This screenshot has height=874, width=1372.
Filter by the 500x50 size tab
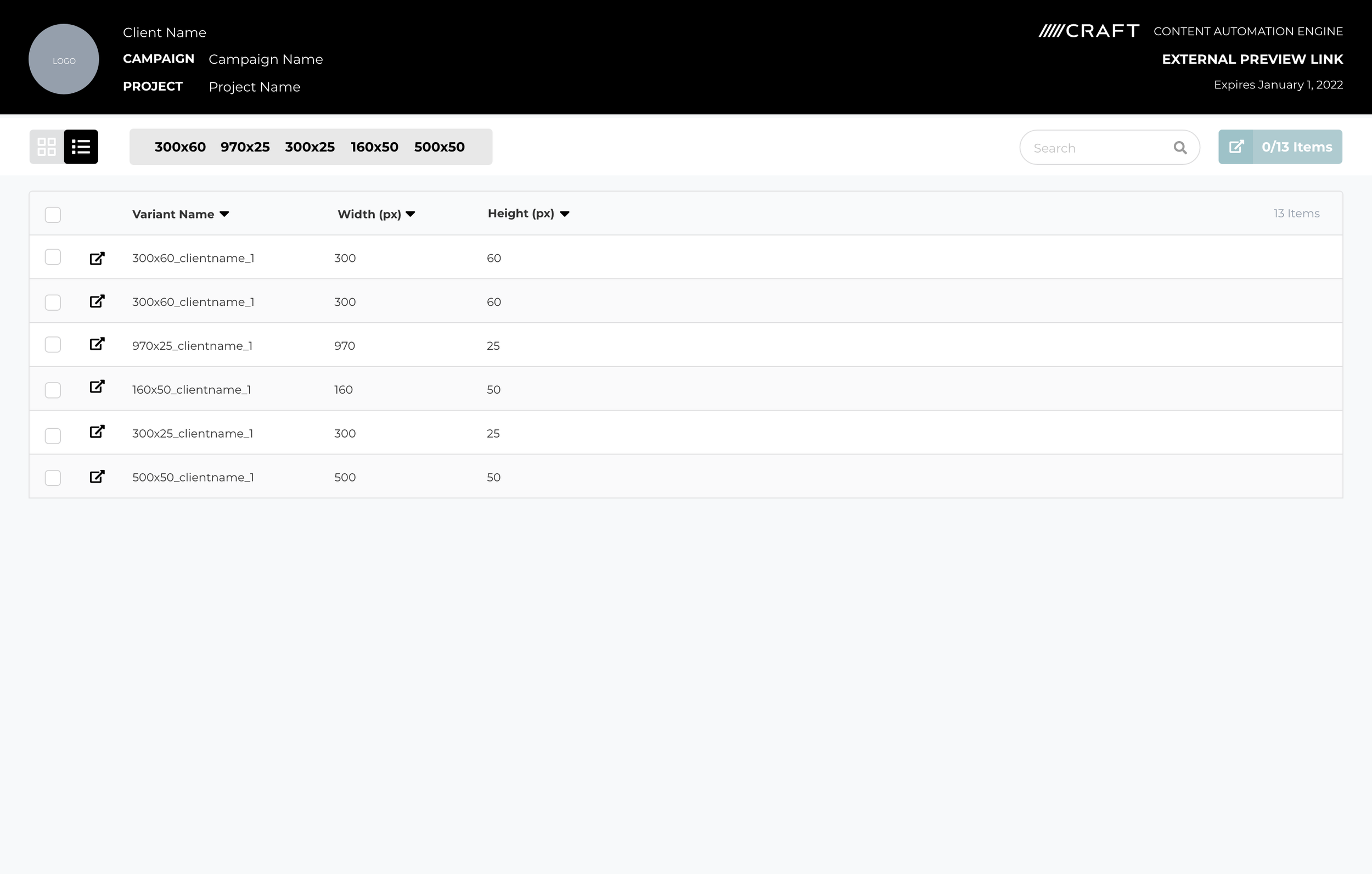pyautogui.click(x=439, y=147)
